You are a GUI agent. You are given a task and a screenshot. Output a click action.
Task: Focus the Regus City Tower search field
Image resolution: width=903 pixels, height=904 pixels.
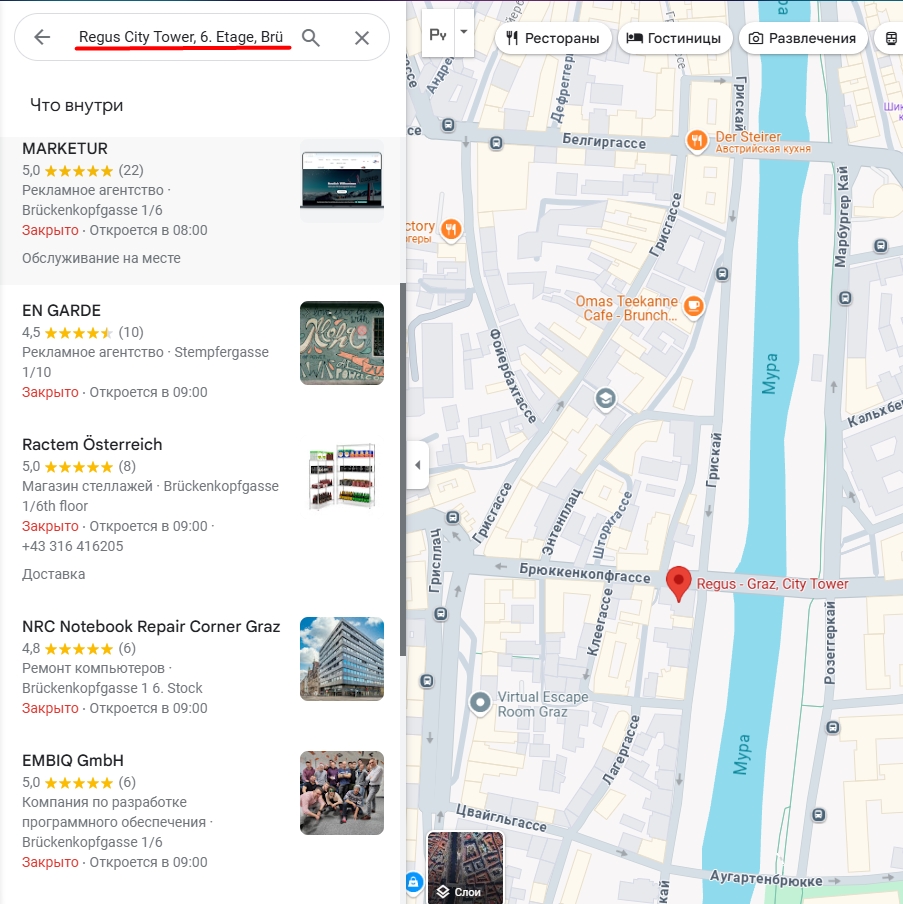(x=182, y=37)
